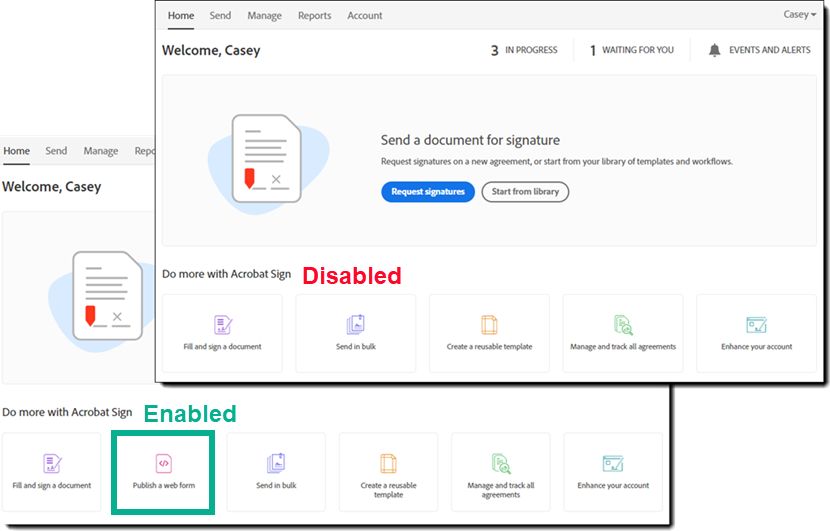Select the Home tab in back window
The height and width of the screenshot is (531, 830).
click(16, 151)
